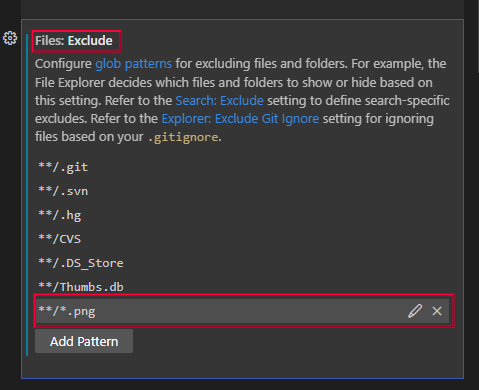The width and height of the screenshot is (479, 390).
Task: Select the **/.git exclude pattern row
Action: tap(242, 167)
